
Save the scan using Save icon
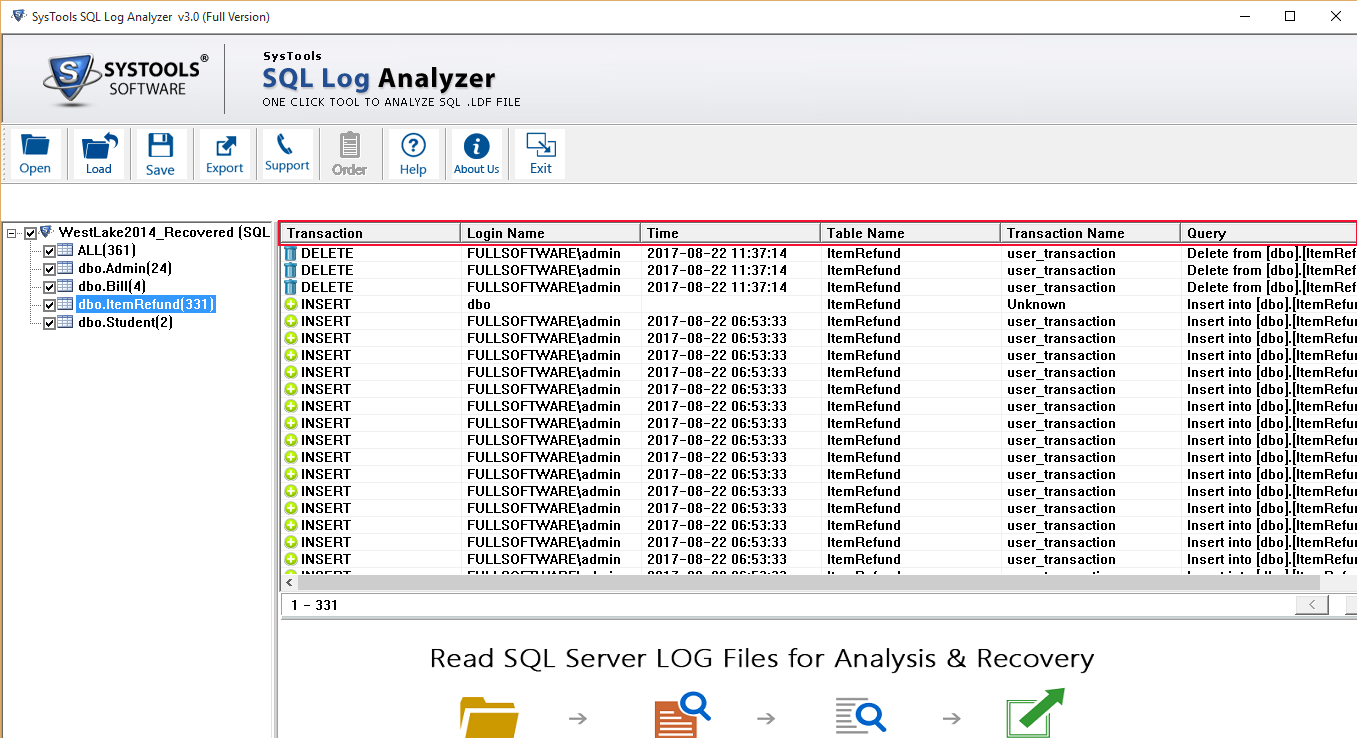(160, 154)
